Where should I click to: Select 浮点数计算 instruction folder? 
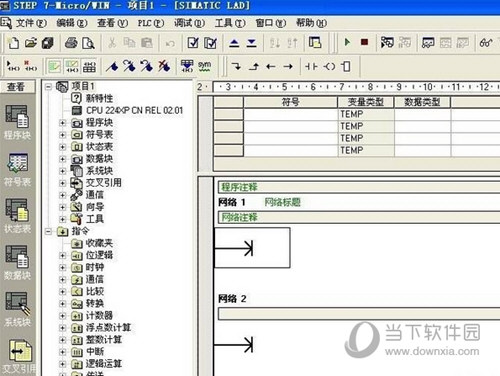coord(108,328)
